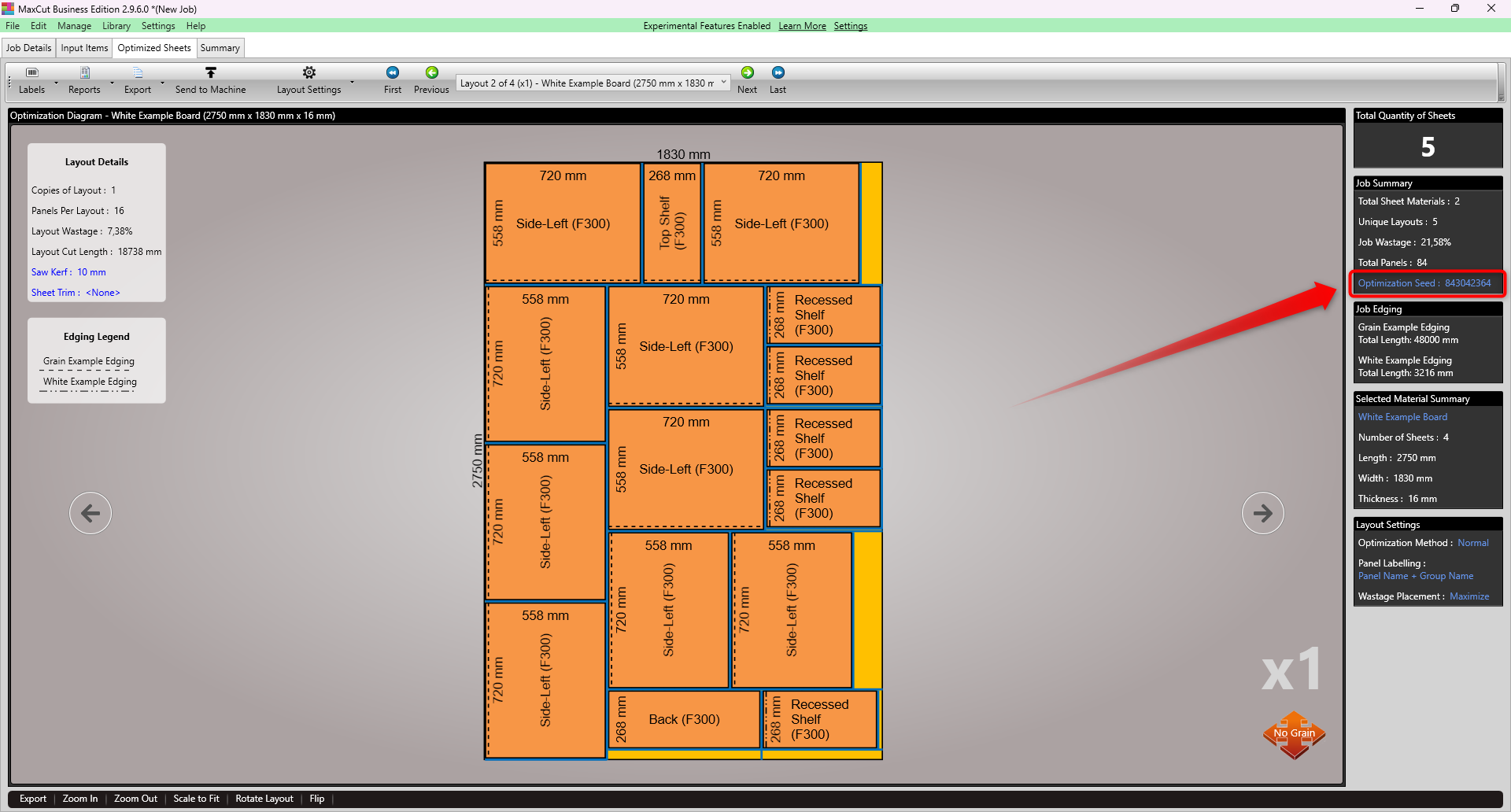
Task: Click the Grain Example Edging legend entry
Action: click(89, 361)
